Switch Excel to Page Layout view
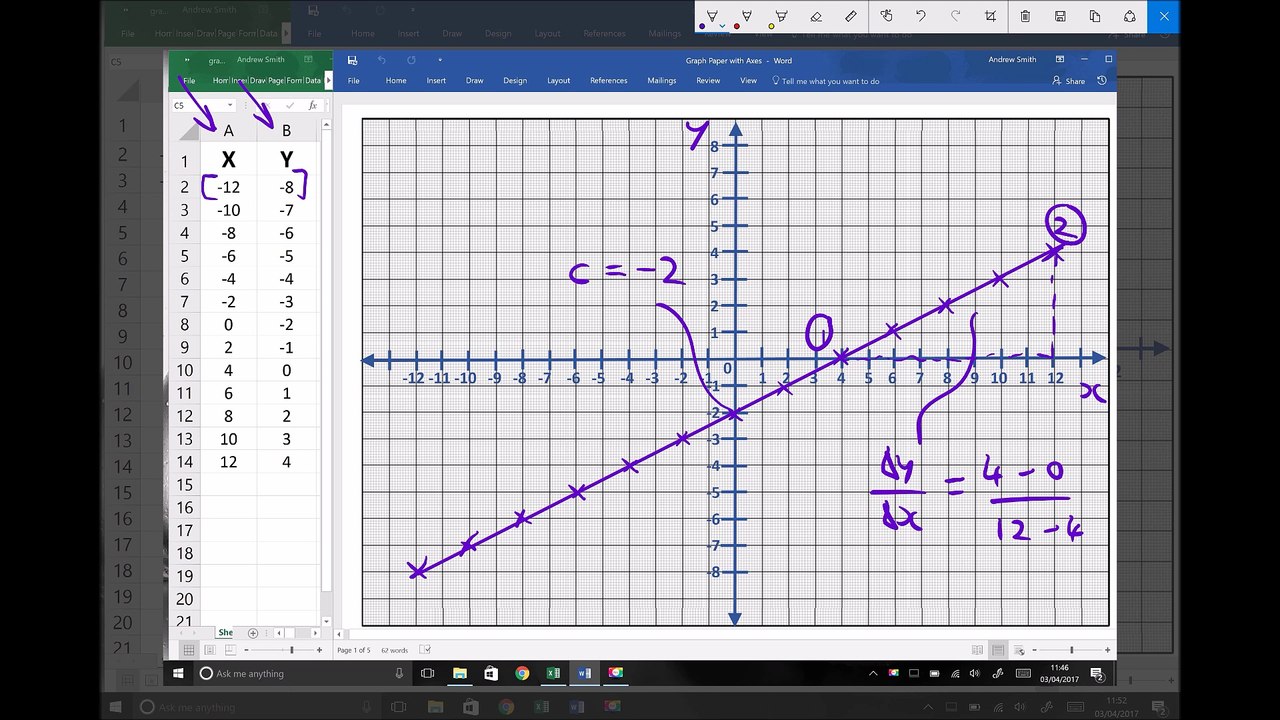This screenshot has width=1280, height=720. tap(210, 650)
